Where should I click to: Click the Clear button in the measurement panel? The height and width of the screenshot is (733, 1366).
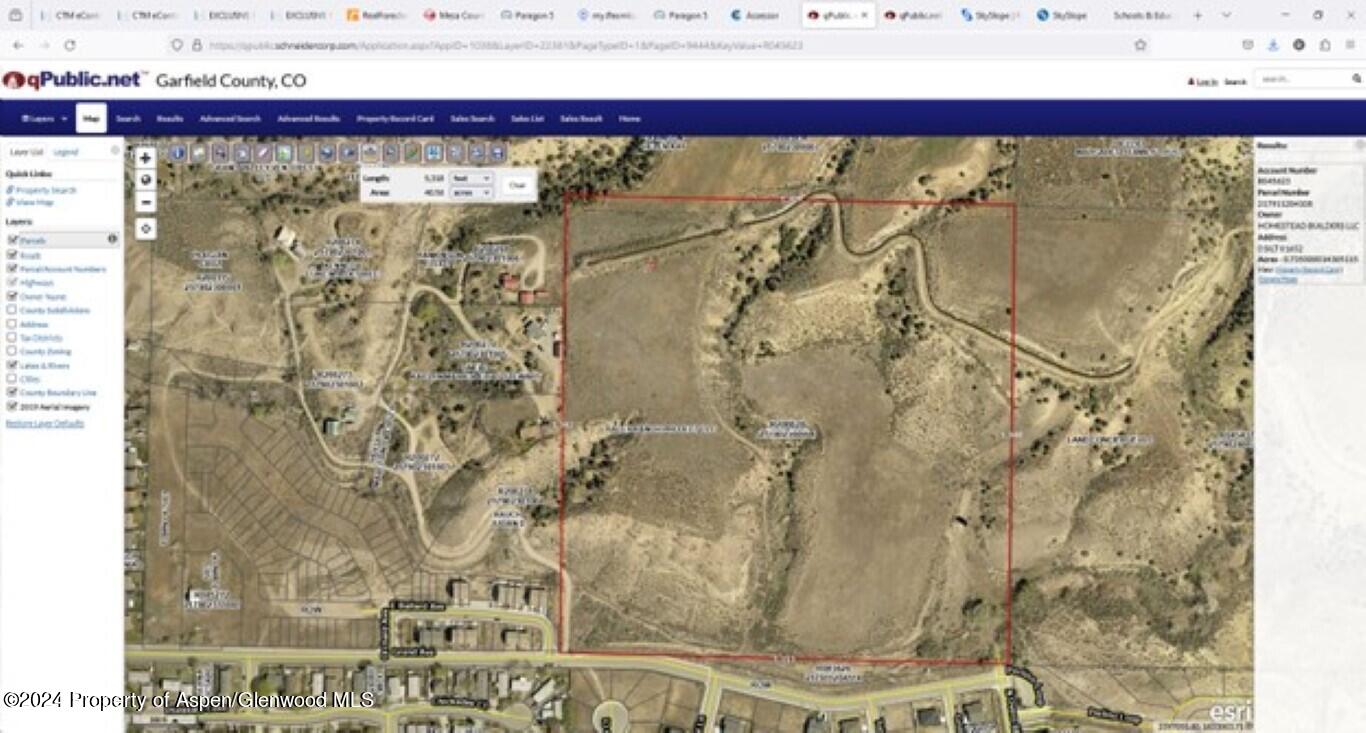coord(519,185)
